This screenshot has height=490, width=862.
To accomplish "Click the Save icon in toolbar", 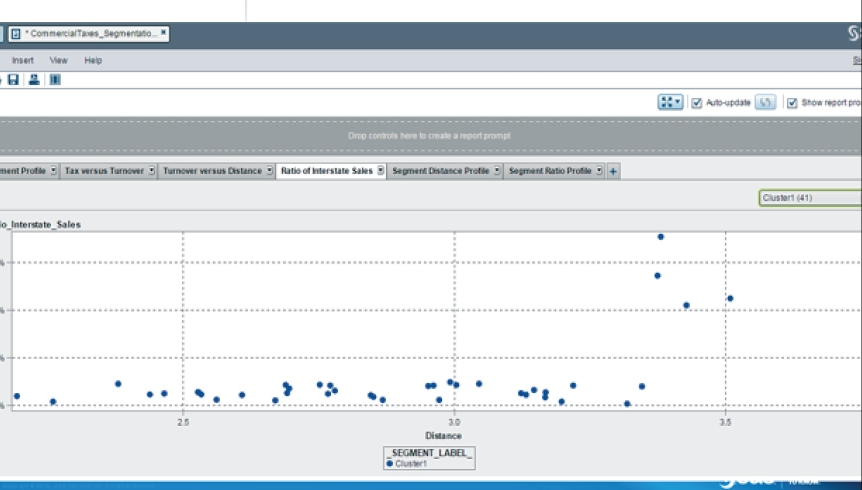I will tap(14, 80).
